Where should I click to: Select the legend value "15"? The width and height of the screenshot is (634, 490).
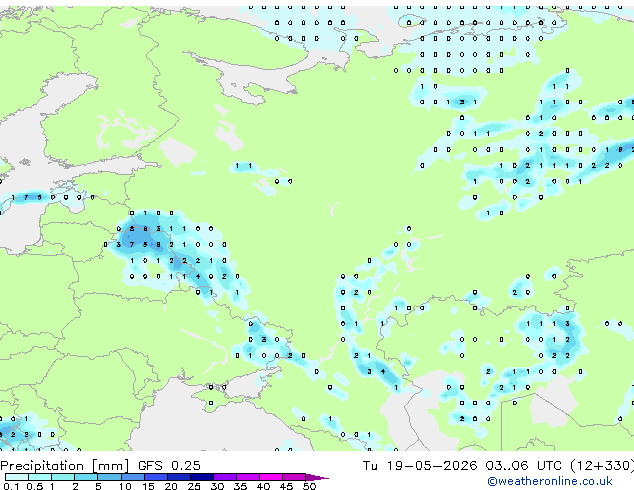[148, 486]
